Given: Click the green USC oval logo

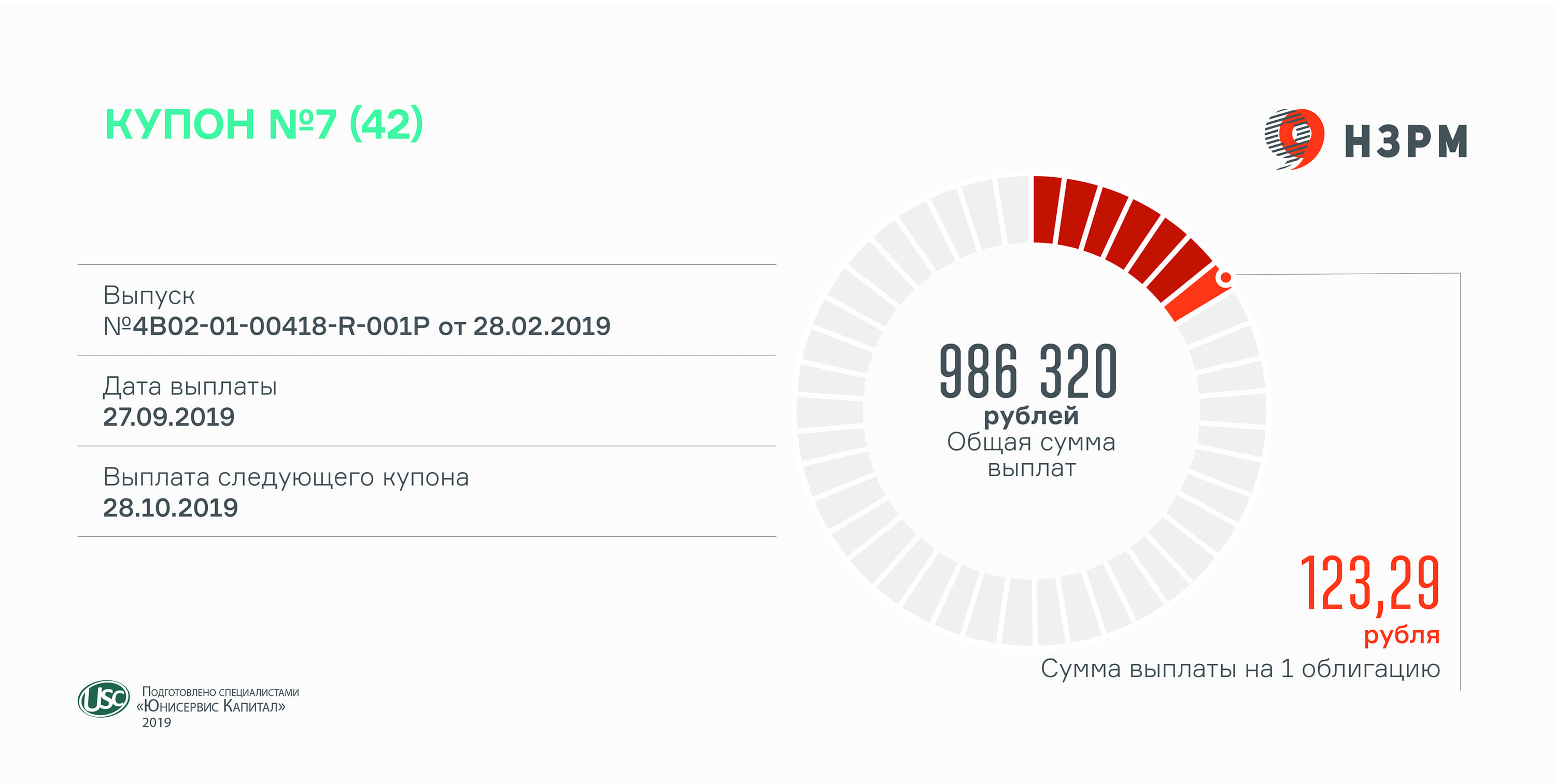Looking at the screenshot, I should pos(104,699).
